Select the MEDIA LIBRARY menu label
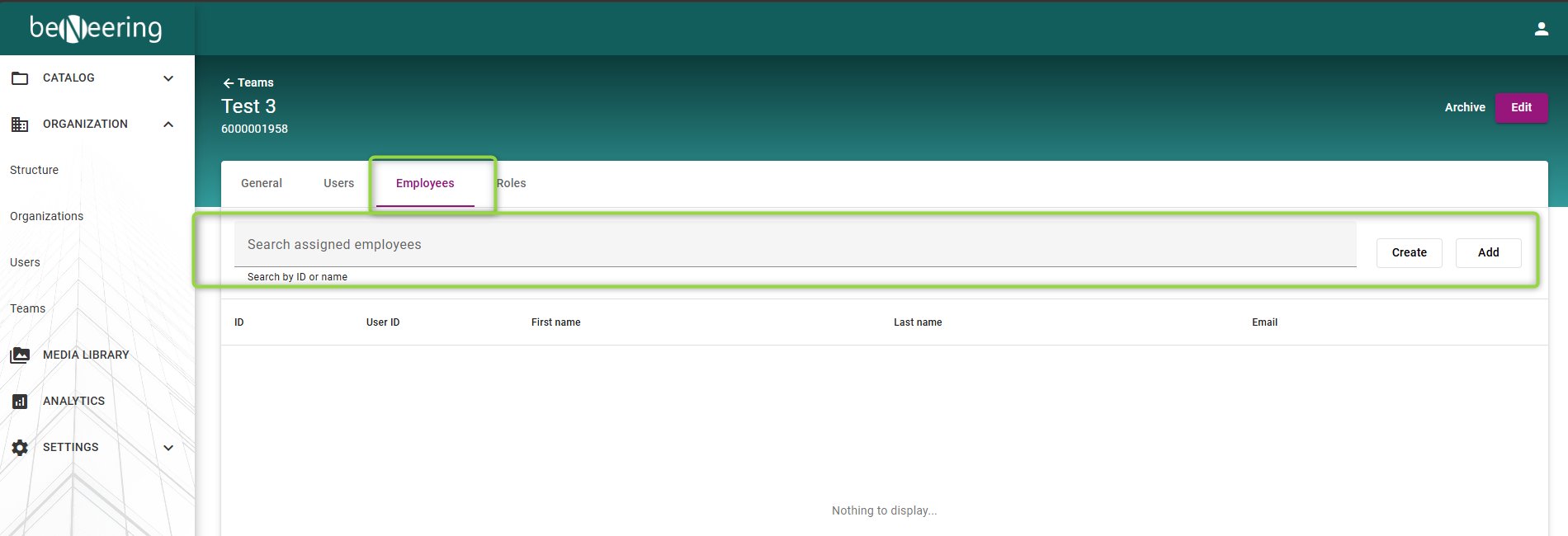The image size is (1568, 536). [x=86, y=355]
